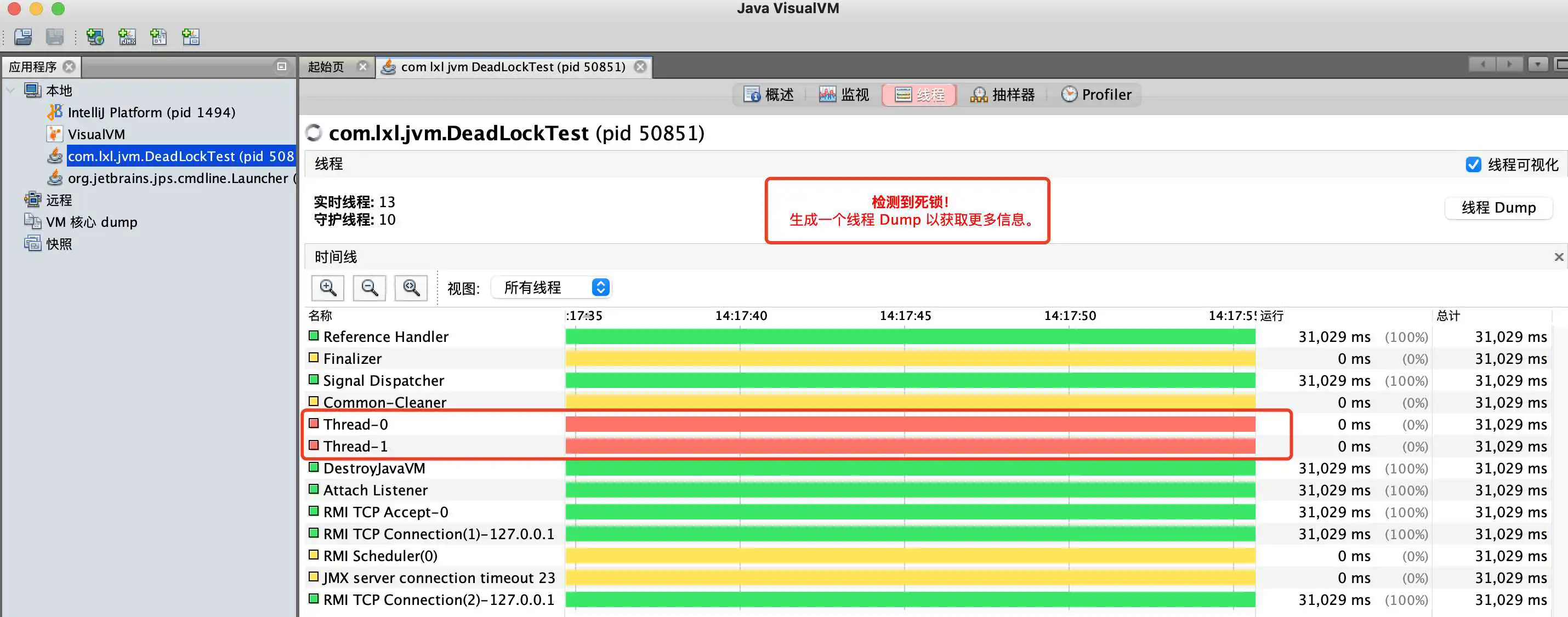Click the zoom-to-fit timeline icon

[x=412, y=288]
